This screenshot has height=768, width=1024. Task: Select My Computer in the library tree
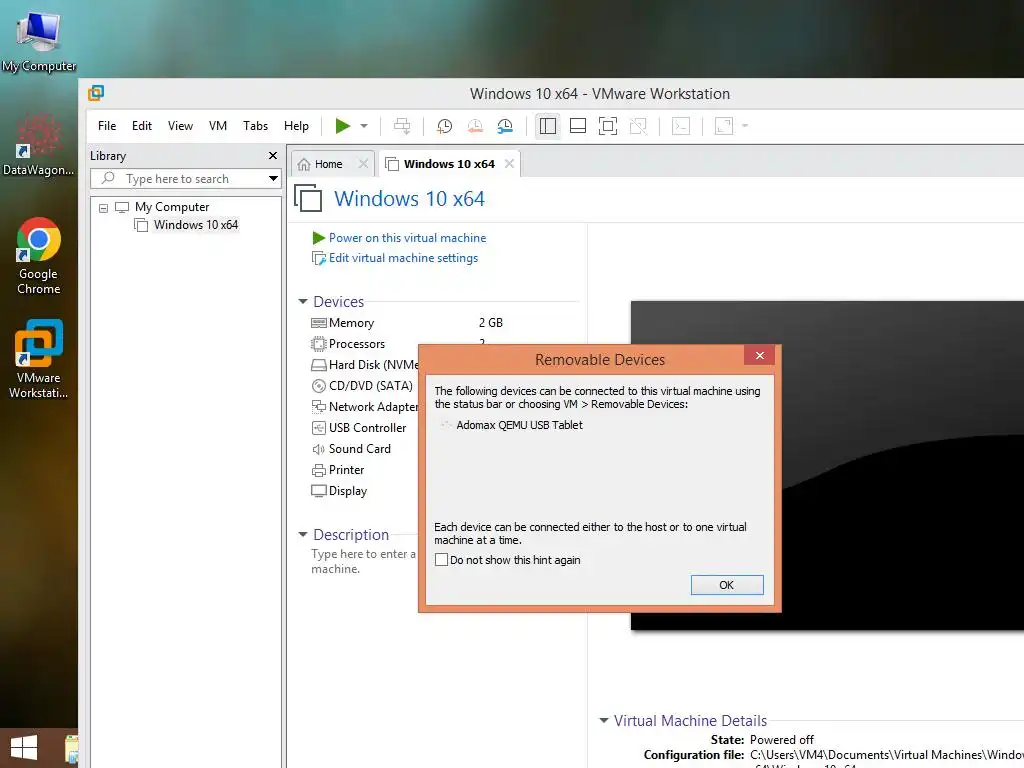point(172,207)
